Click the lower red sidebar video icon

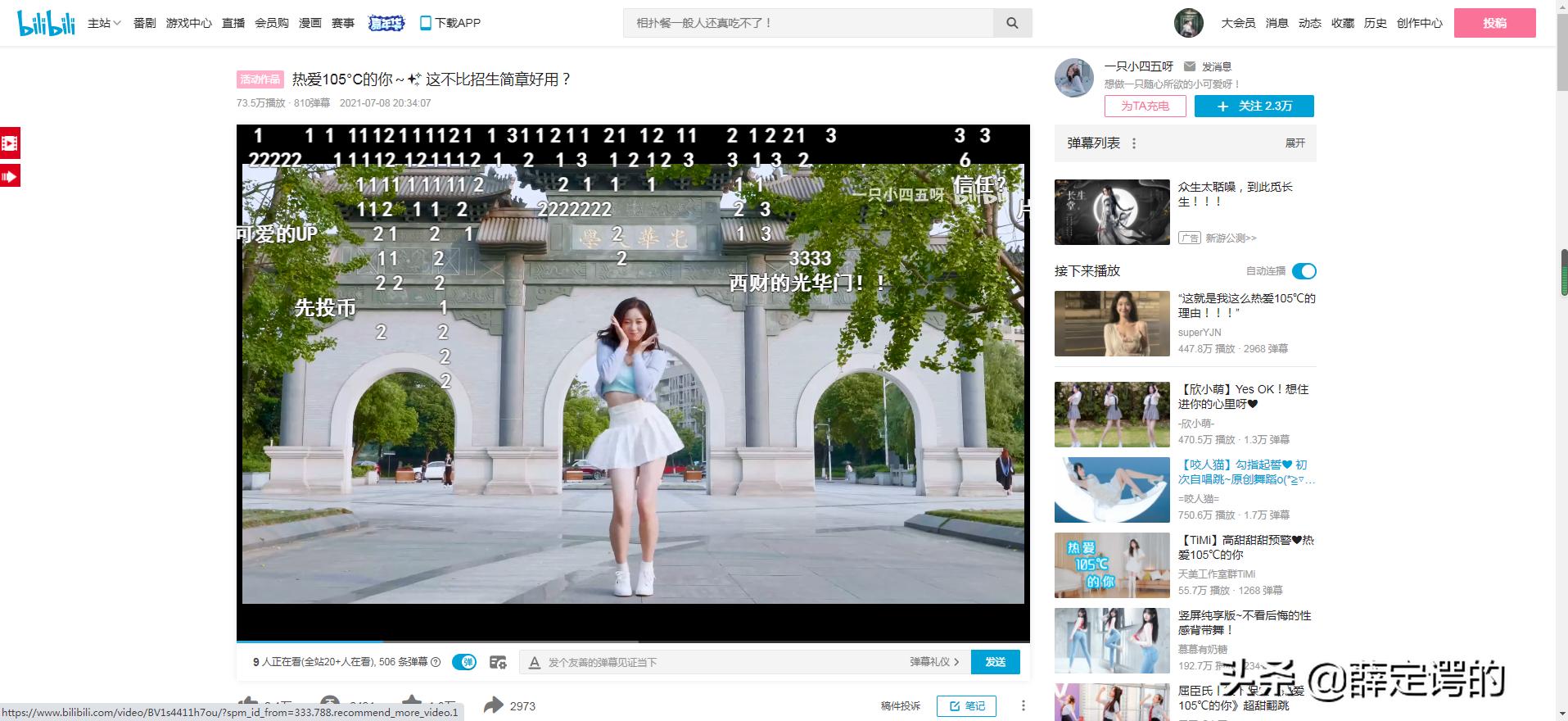pos(10,176)
